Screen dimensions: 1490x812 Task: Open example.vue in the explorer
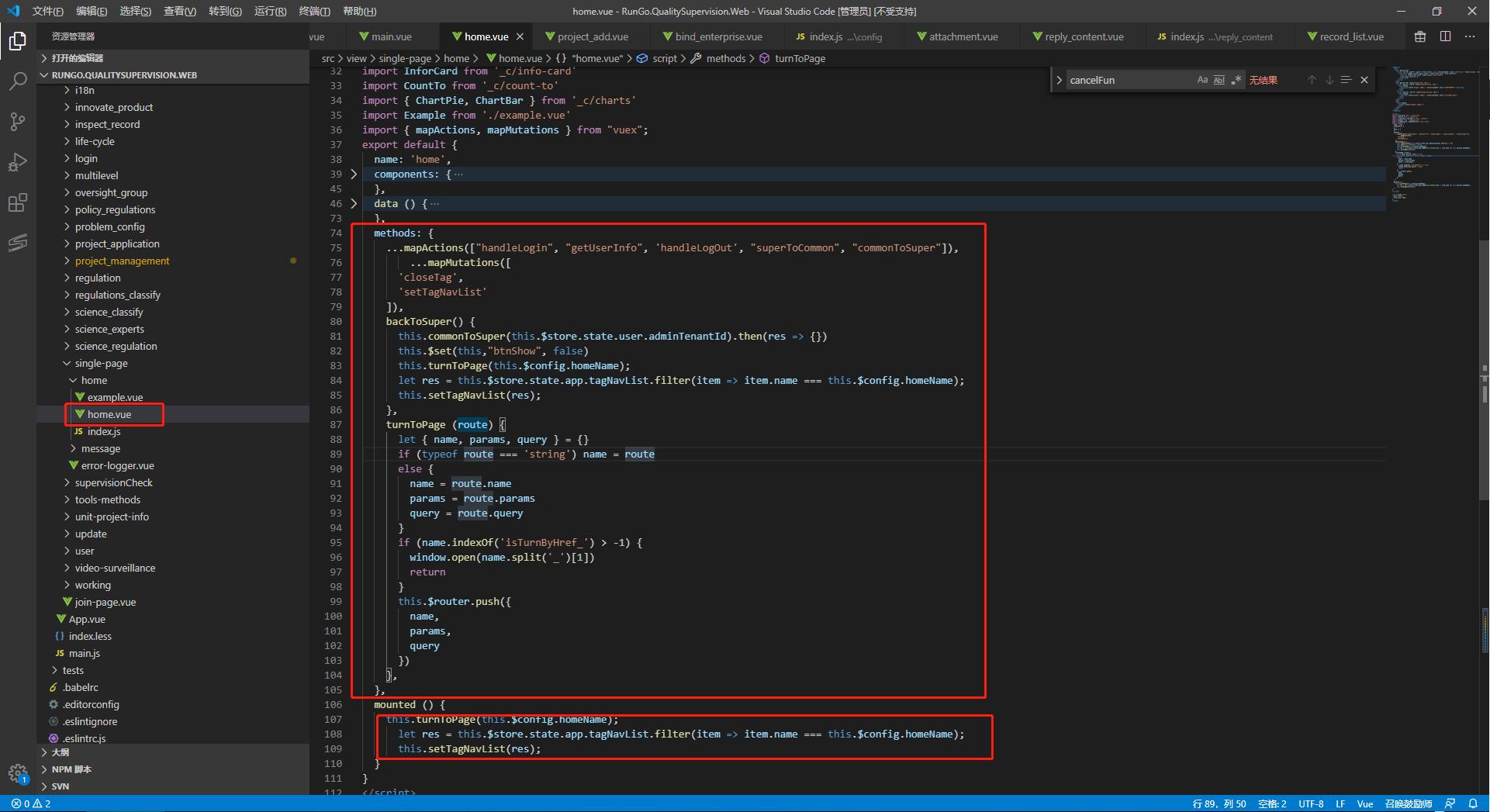coord(115,397)
